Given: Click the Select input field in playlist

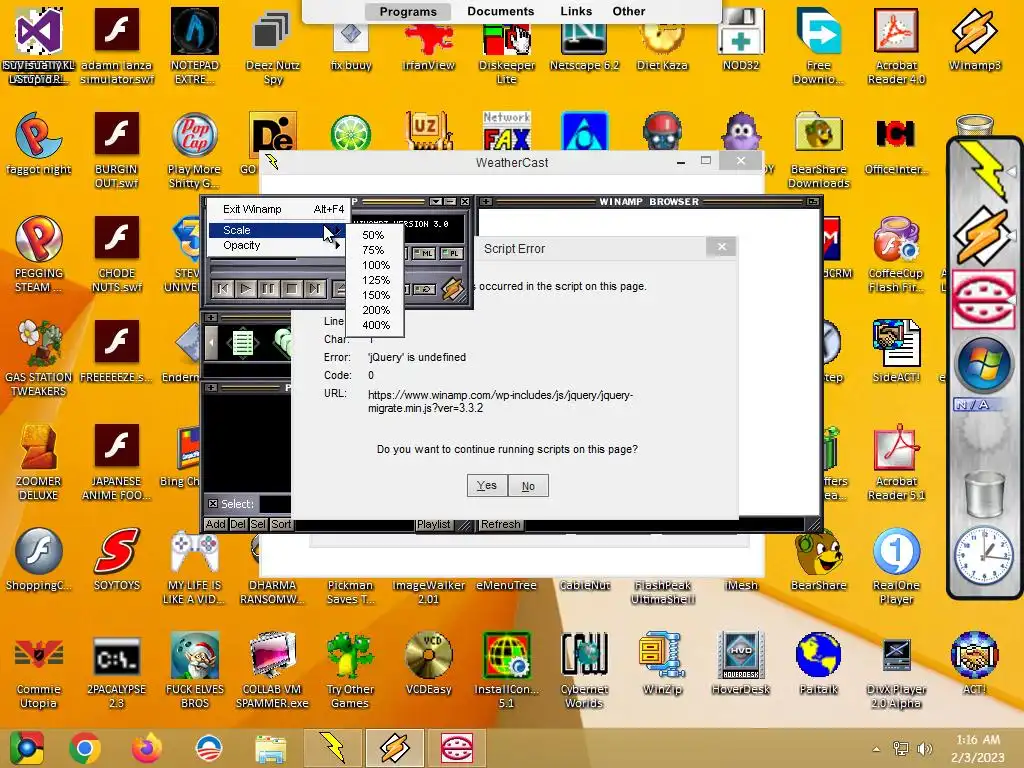Looking at the screenshot, I should 275,504.
